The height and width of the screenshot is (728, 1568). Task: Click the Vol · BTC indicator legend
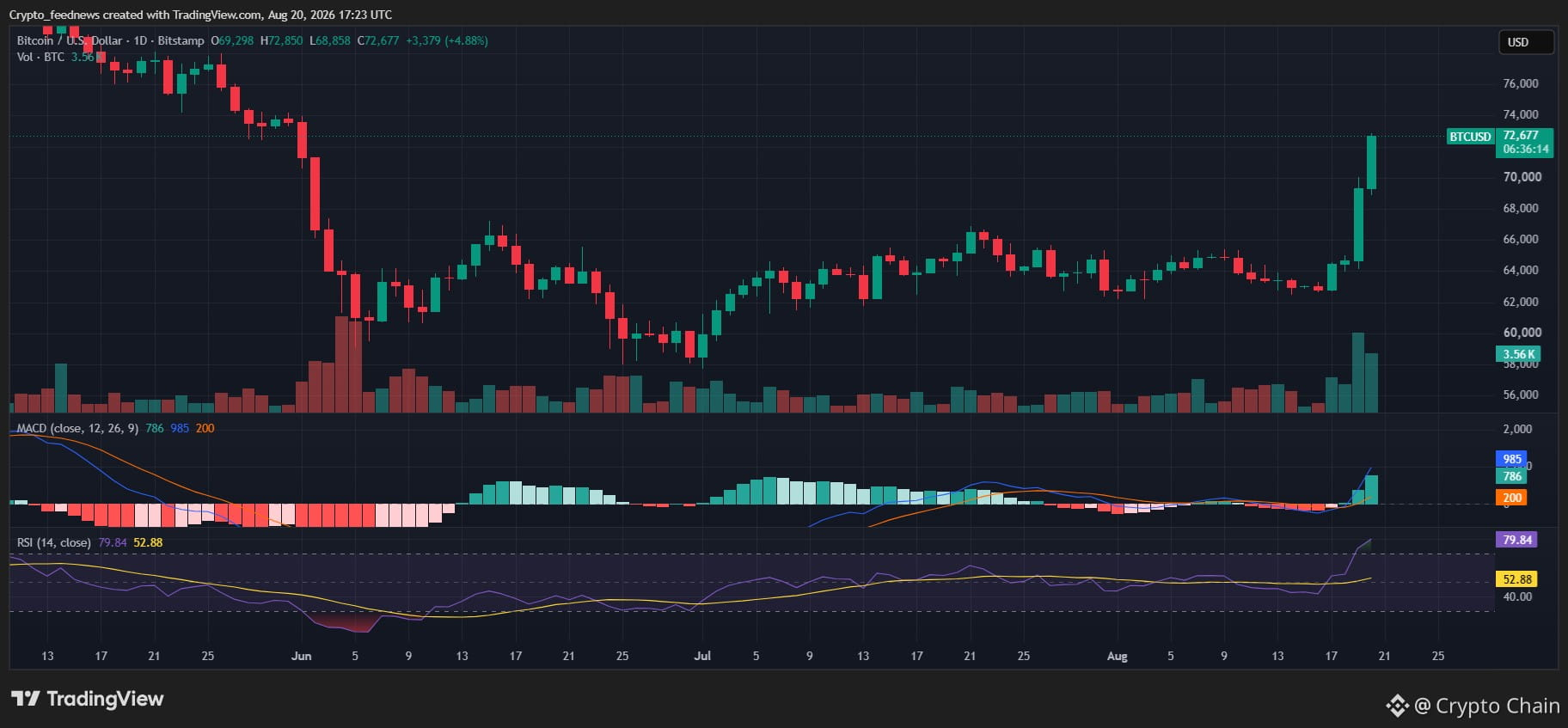tap(40, 57)
